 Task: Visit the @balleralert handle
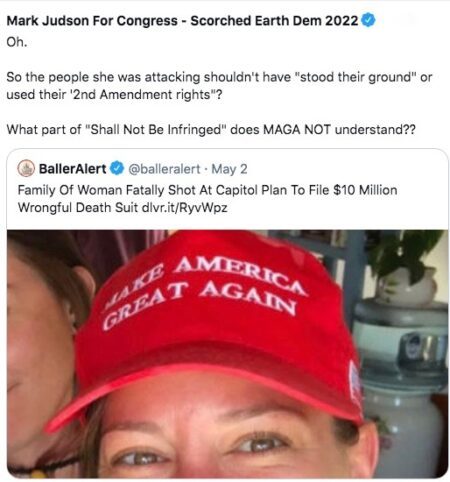[x=164, y=169]
